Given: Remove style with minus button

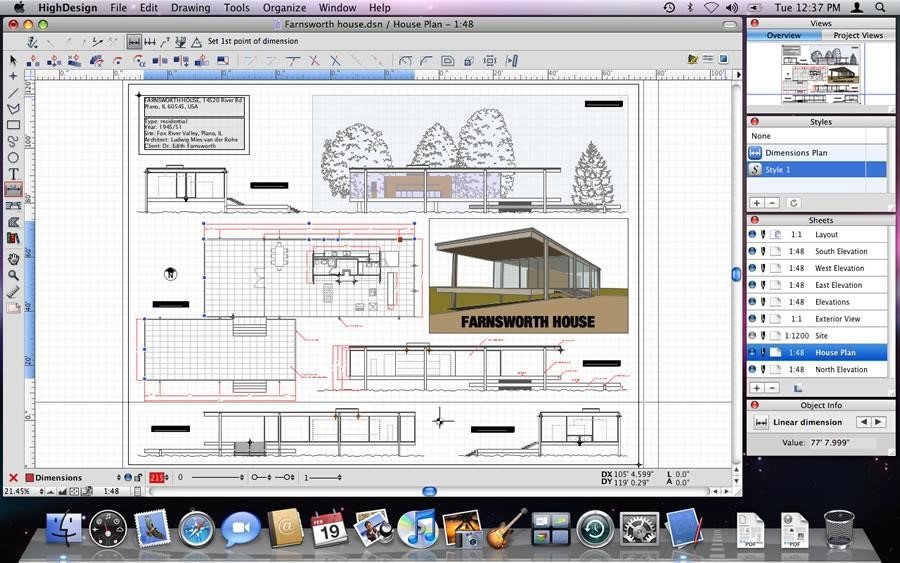Looking at the screenshot, I should (772, 203).
